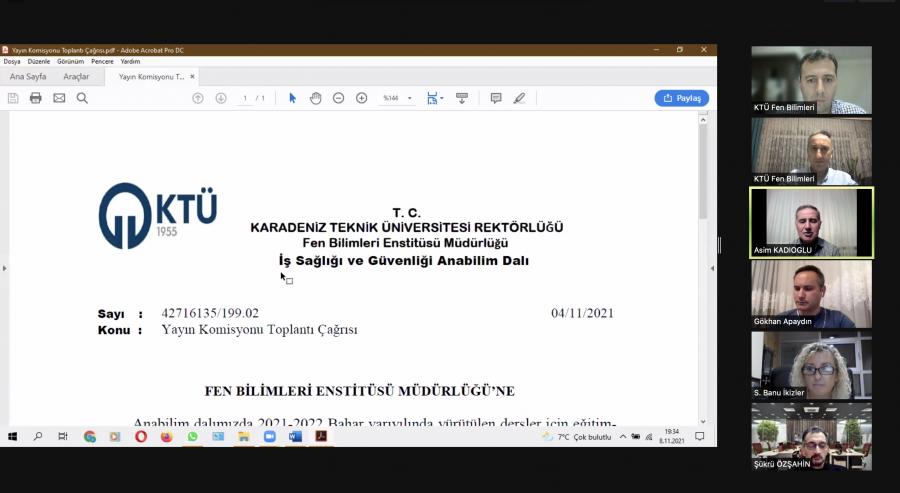
Task: Open the Görünüm menu
Action: [x=71, y=61]
